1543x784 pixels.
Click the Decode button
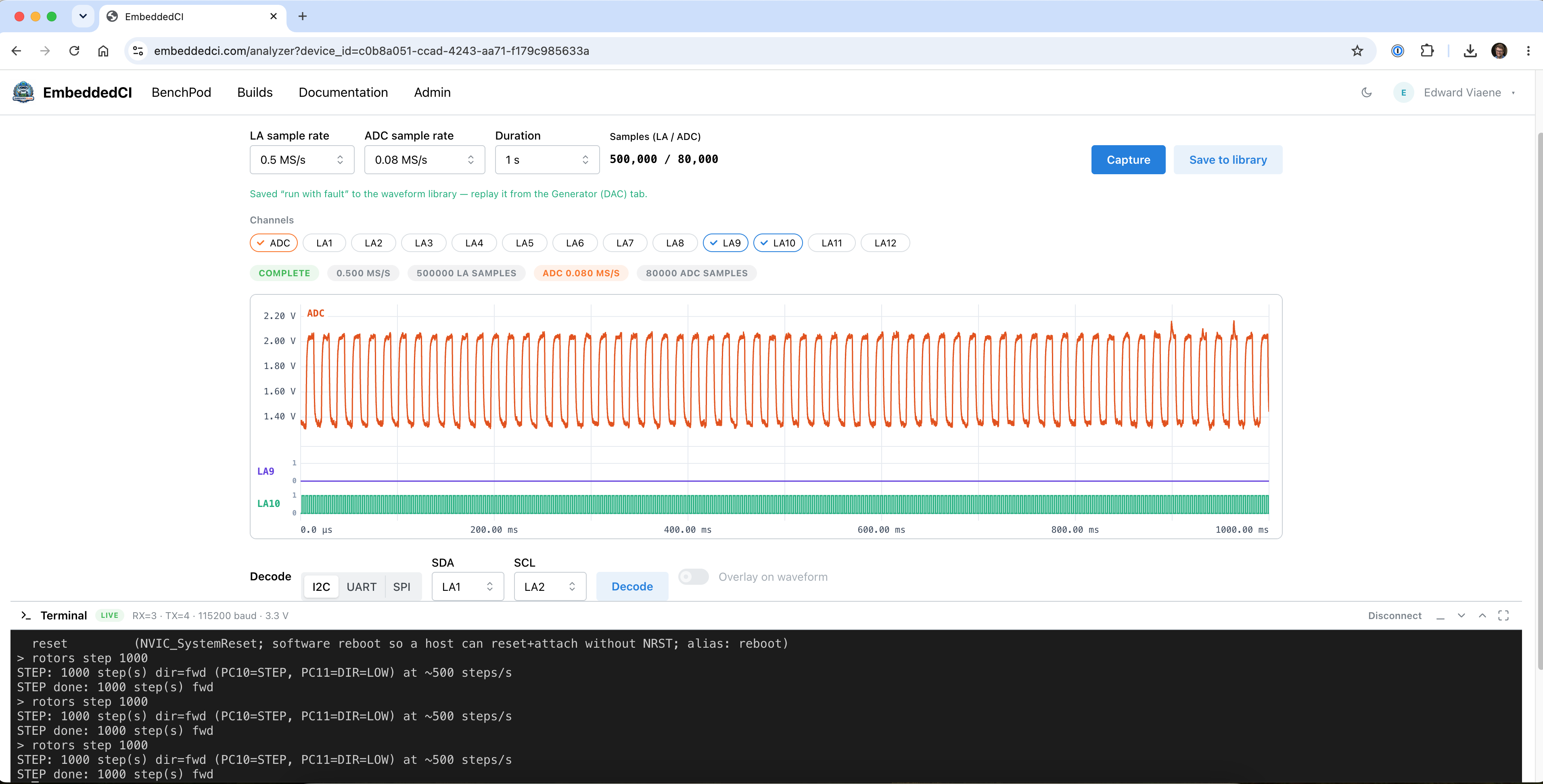point(632,586)
